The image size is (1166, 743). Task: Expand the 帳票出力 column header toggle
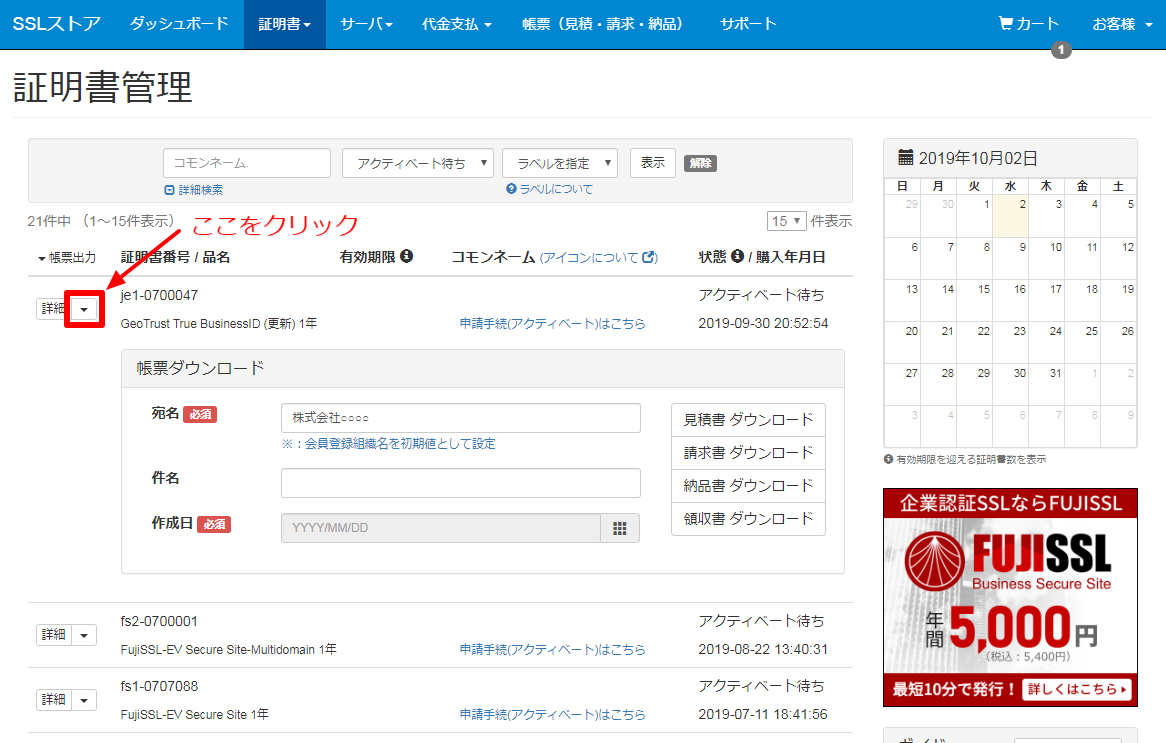point(66,258)
